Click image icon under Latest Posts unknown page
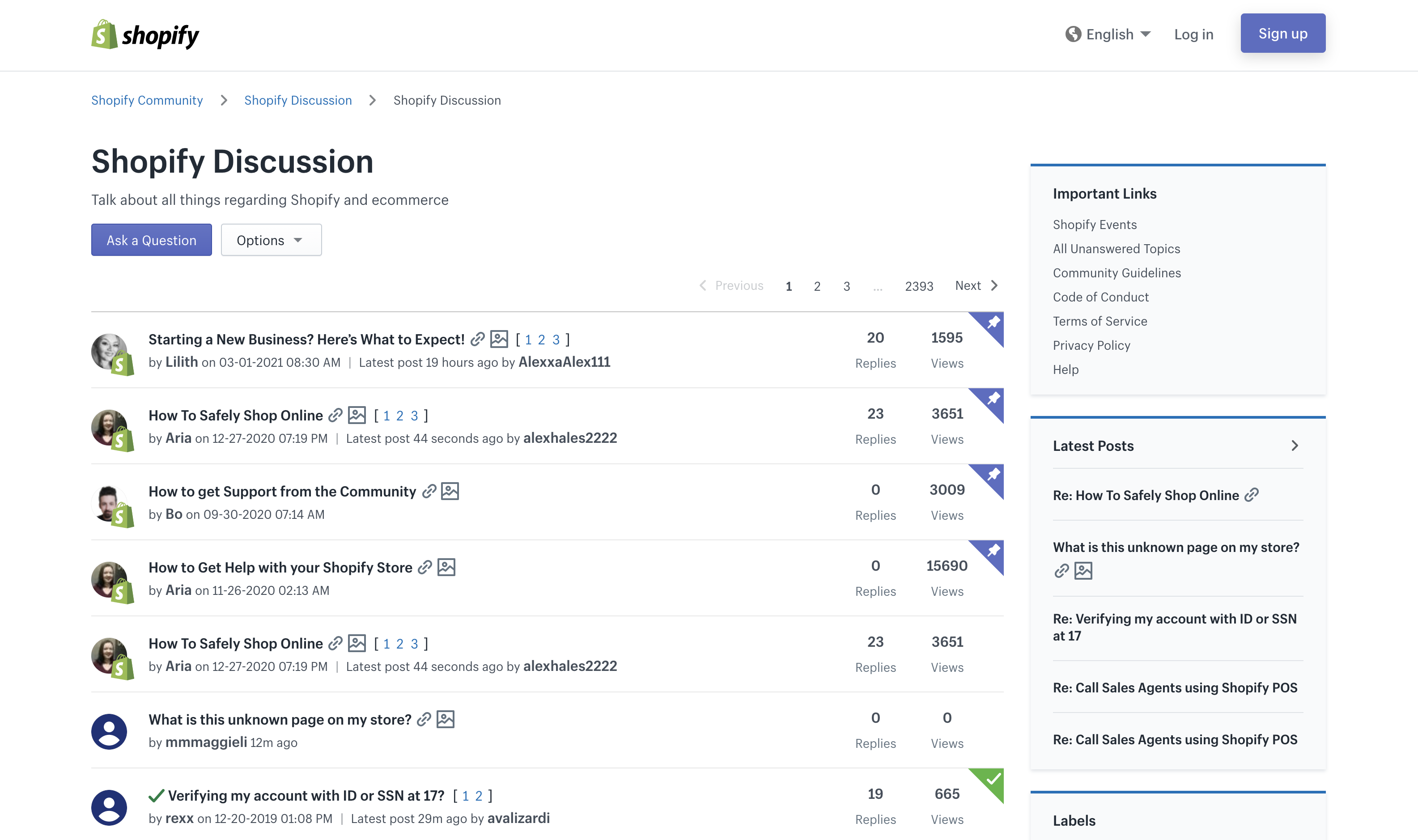 (1083, 571)
